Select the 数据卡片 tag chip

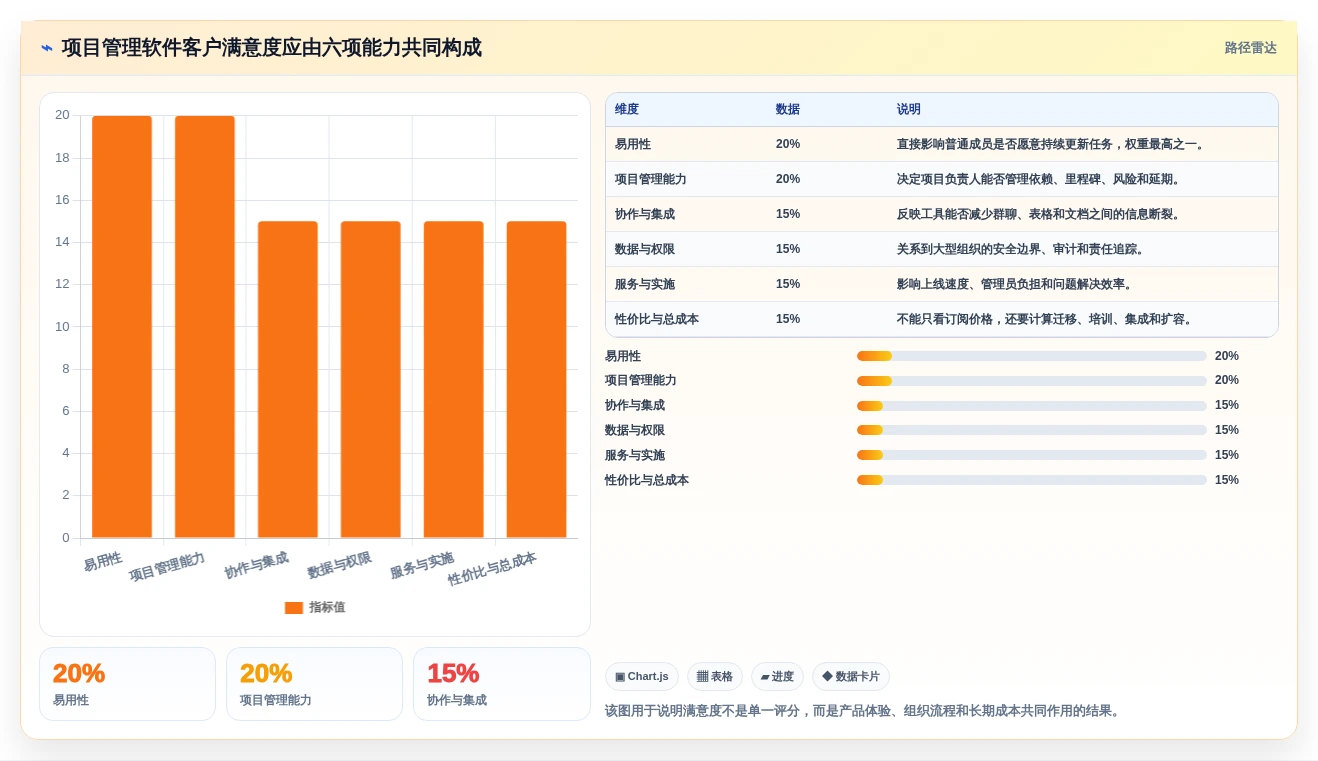click(x=851, y=677)
